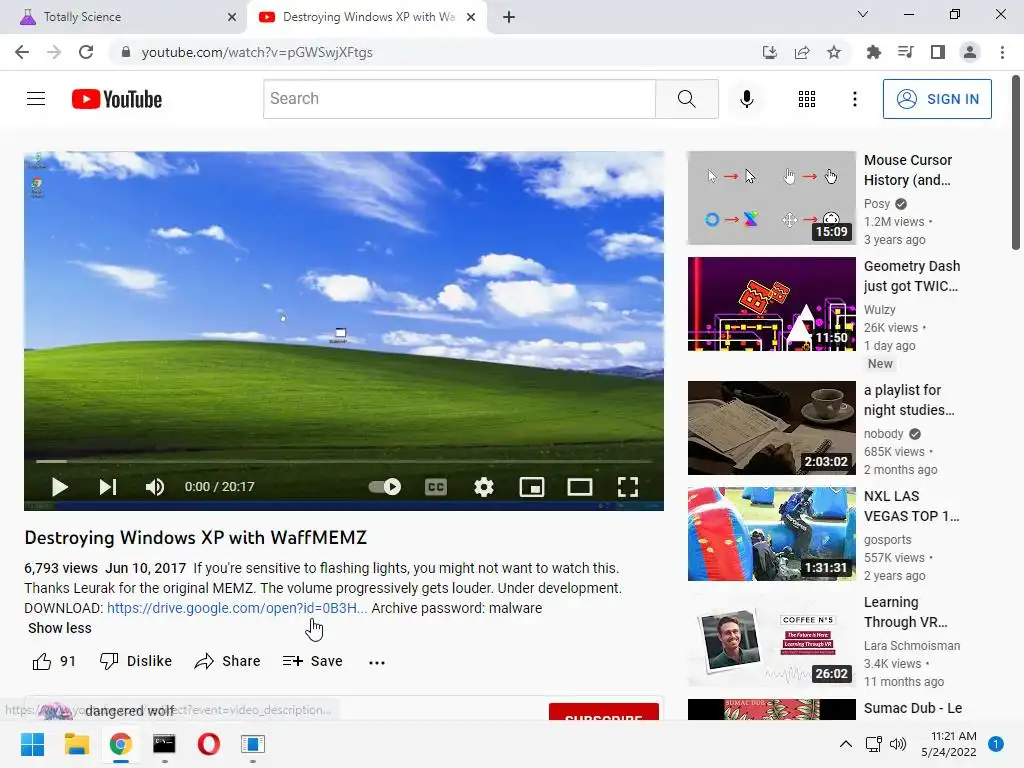Screen dimensions: 1024x768
Task: Click the SIGN IN button
Action: pyautogui.click(x=937, y=99)
